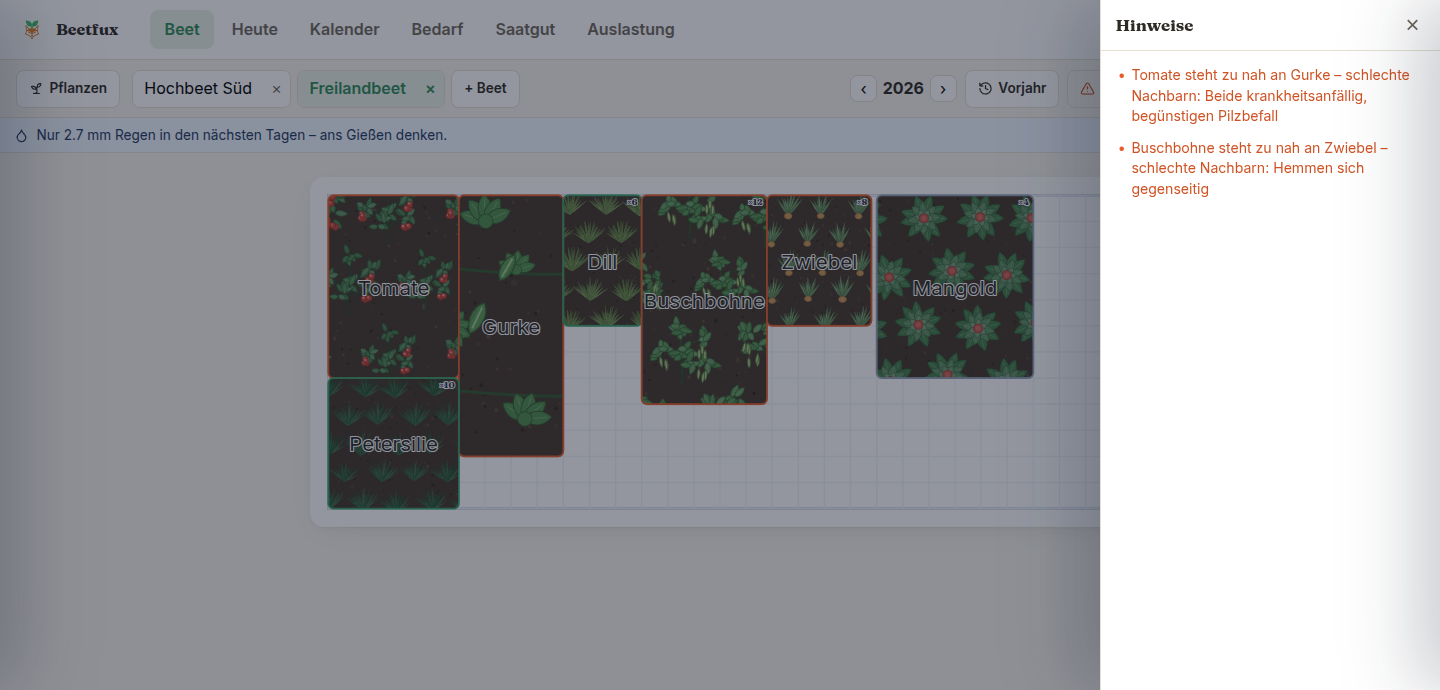The height and width of the screenshot is (690, 1440).
Task: Close the Freilandbeet tab
Action: [430, 89]
